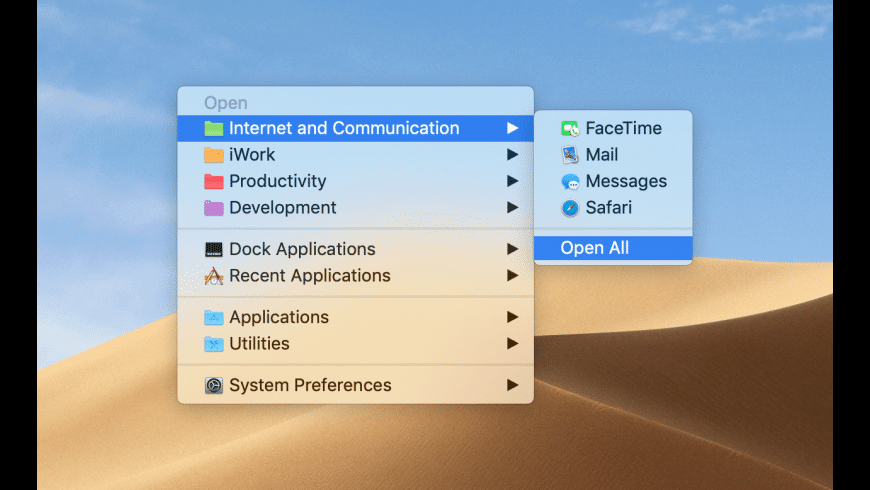Image resolution: width=870 pixels, height=490 pixels.
Task: Open the Applications menu entry
Action: click(356, 317)
